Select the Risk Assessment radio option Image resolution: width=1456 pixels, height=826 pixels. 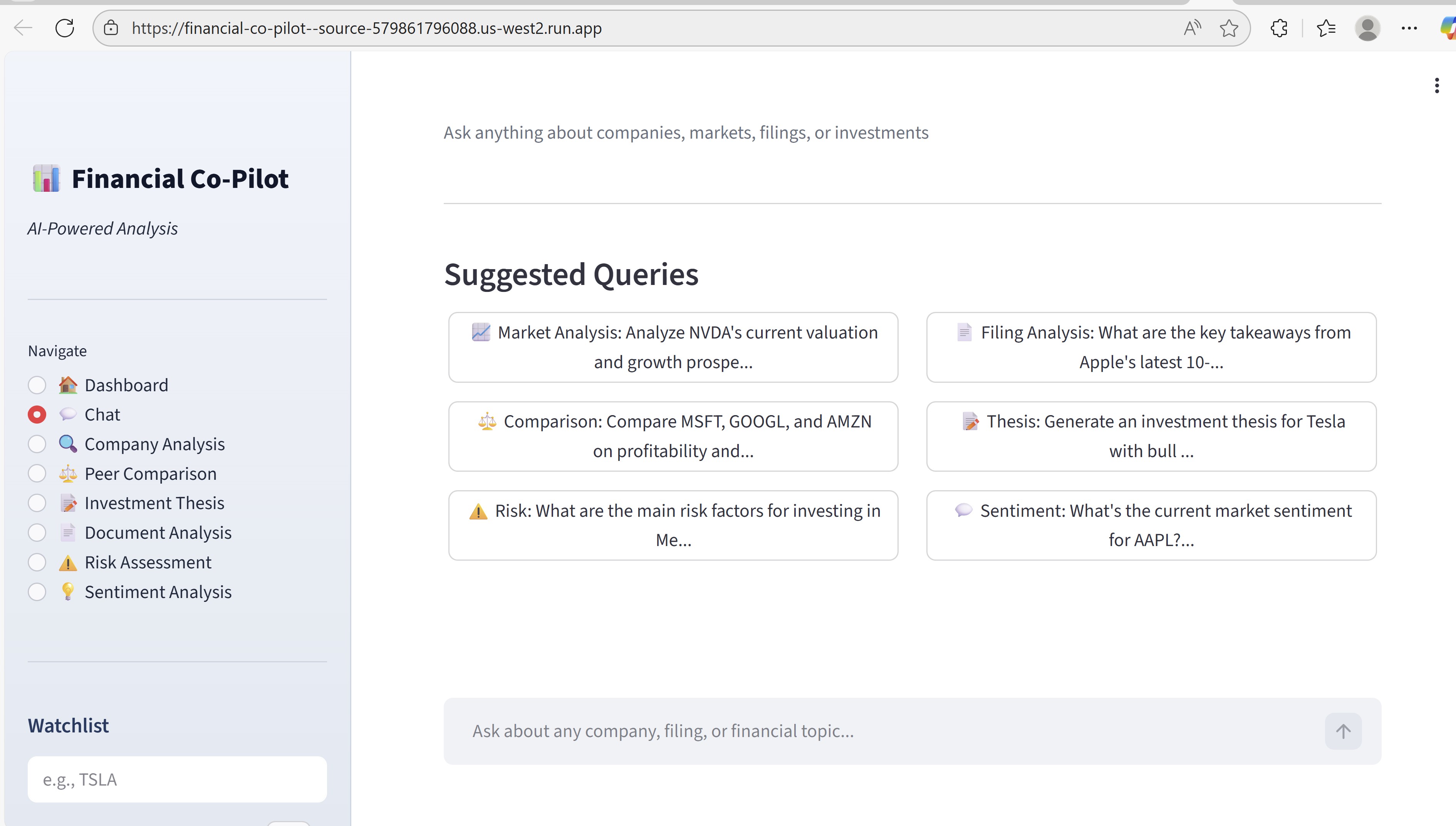pyautogui.click(x=37, y=562)
